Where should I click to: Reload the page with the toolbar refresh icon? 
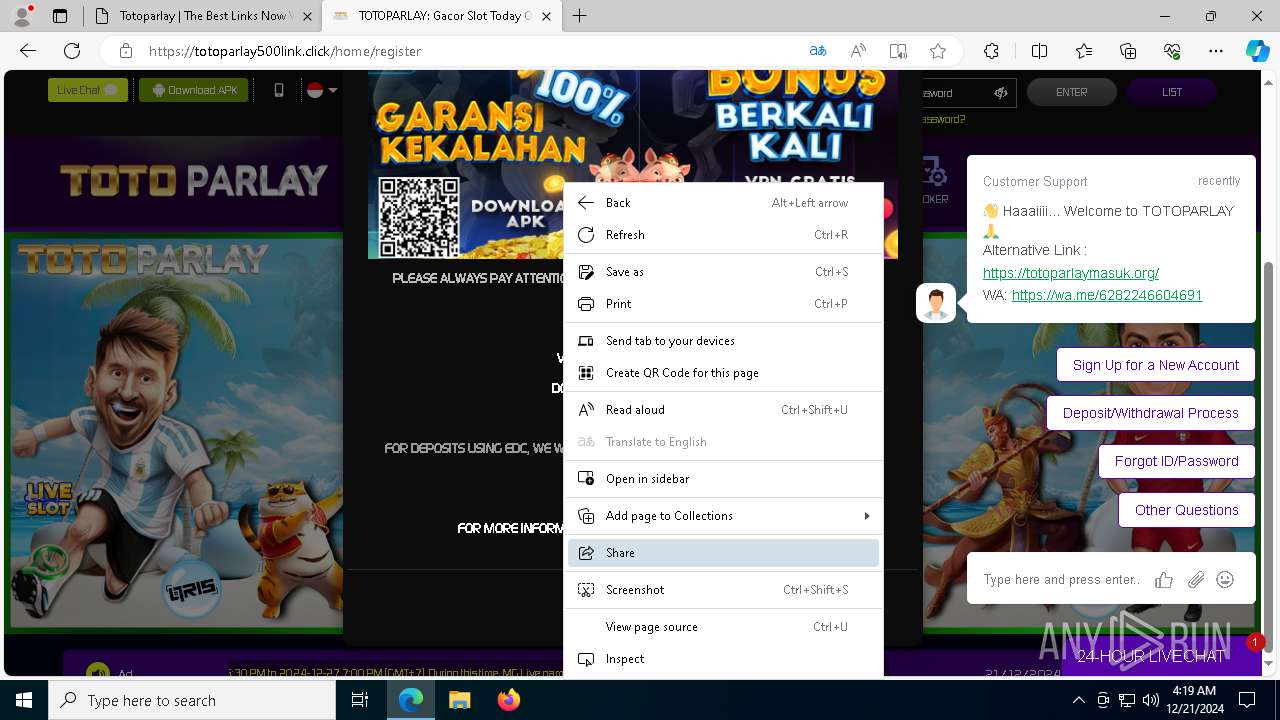click(x=72, y=51)
